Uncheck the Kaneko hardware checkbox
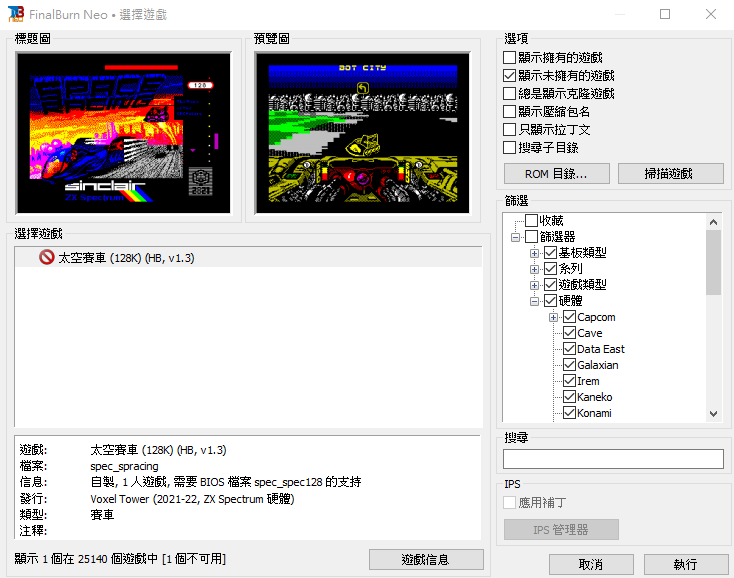This screenshot has height=578, width=734. point(569,397)
